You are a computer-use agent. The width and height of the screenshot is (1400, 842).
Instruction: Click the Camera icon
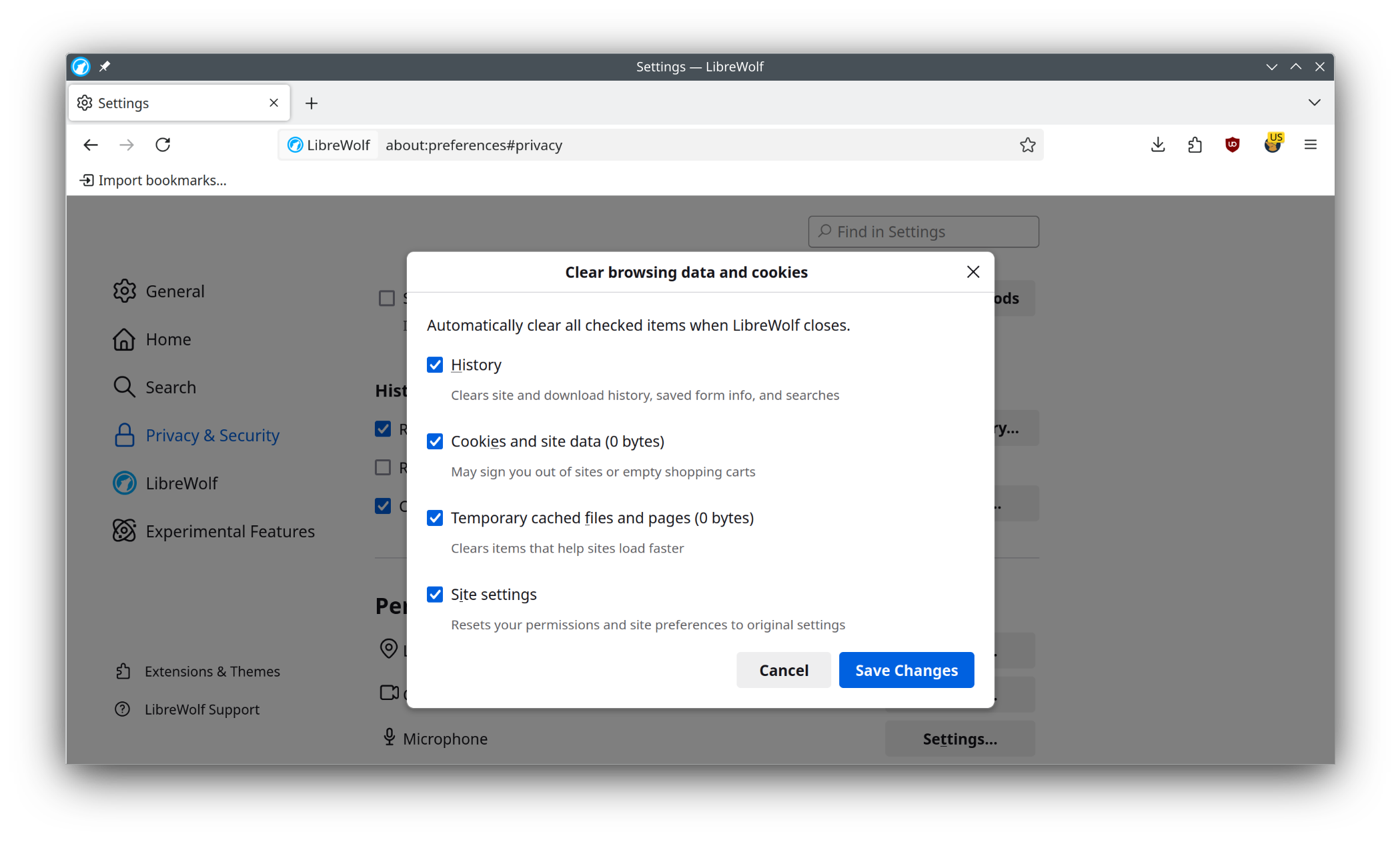[390, 693]
